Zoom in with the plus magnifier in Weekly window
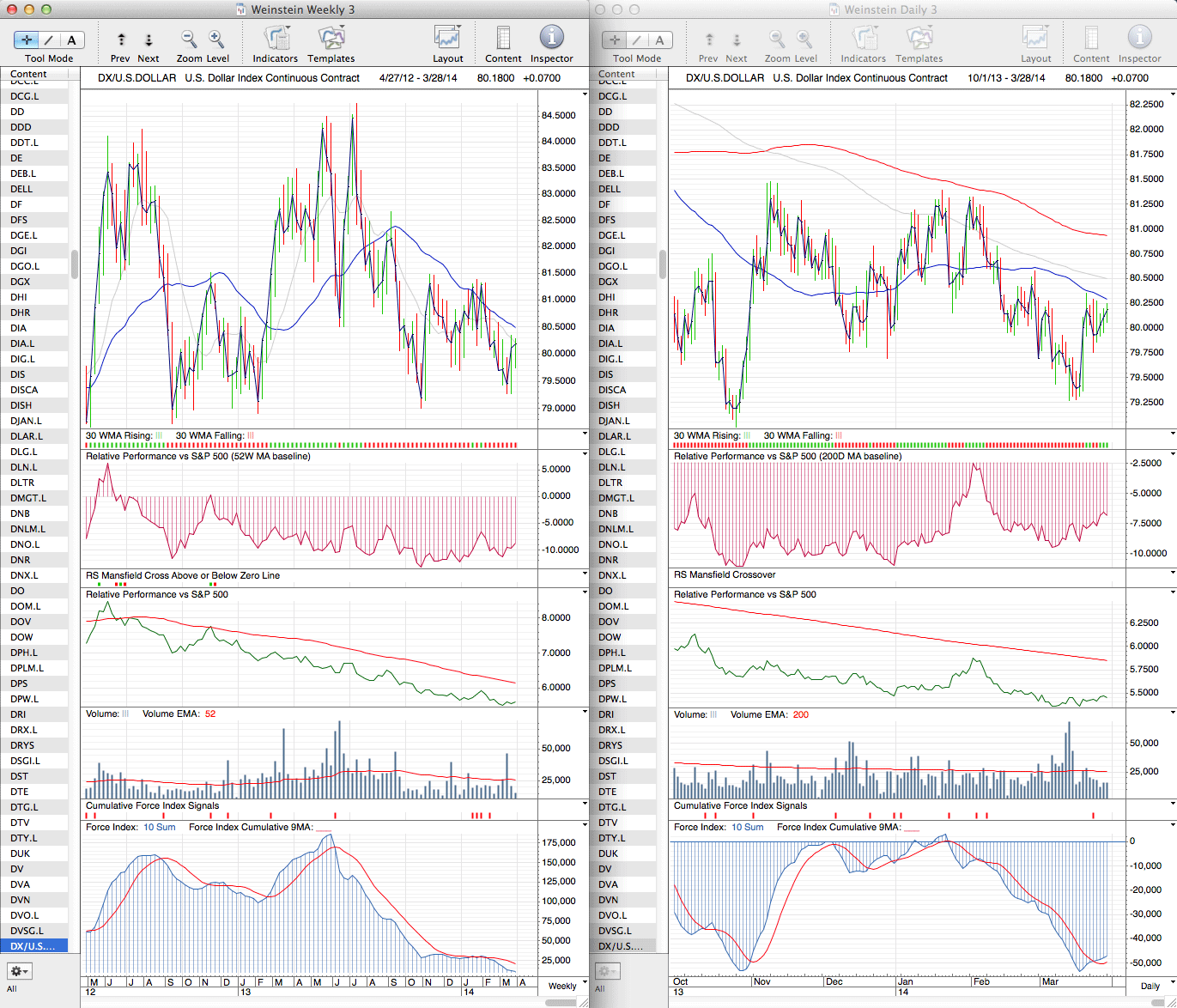This screenshot has width=1177, height=1008. [216, 39]
